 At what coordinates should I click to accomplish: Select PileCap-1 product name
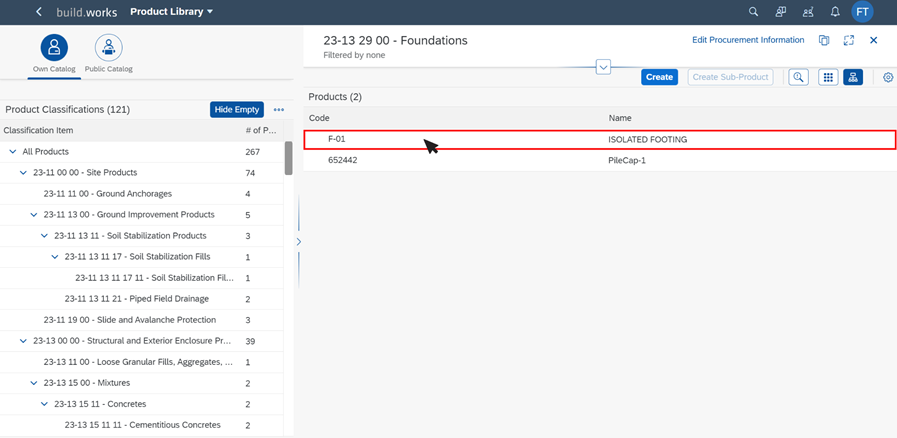coord(627,161)
